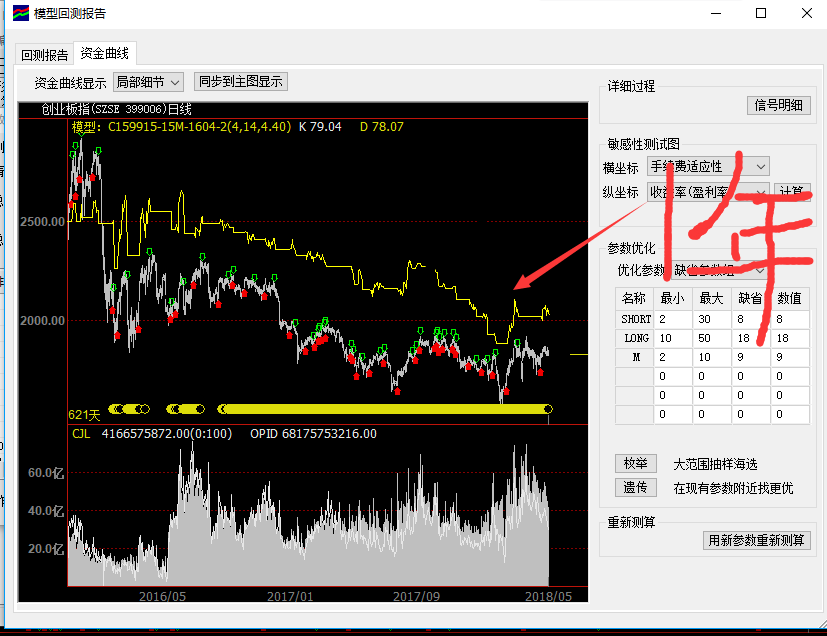827x636 pixels.
Task: Click the SHORT row 最大 cell showing 30
Action: (x=711, y=319)
